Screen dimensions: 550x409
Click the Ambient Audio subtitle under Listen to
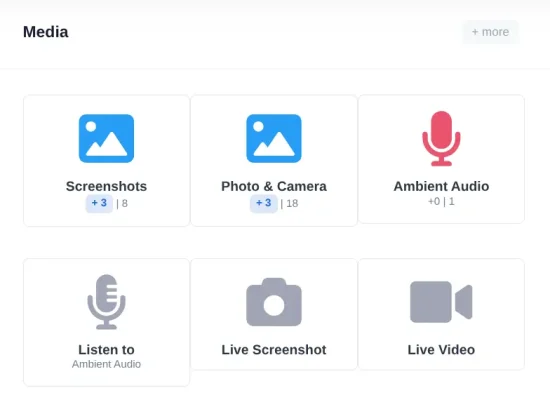tap(106, 364)
